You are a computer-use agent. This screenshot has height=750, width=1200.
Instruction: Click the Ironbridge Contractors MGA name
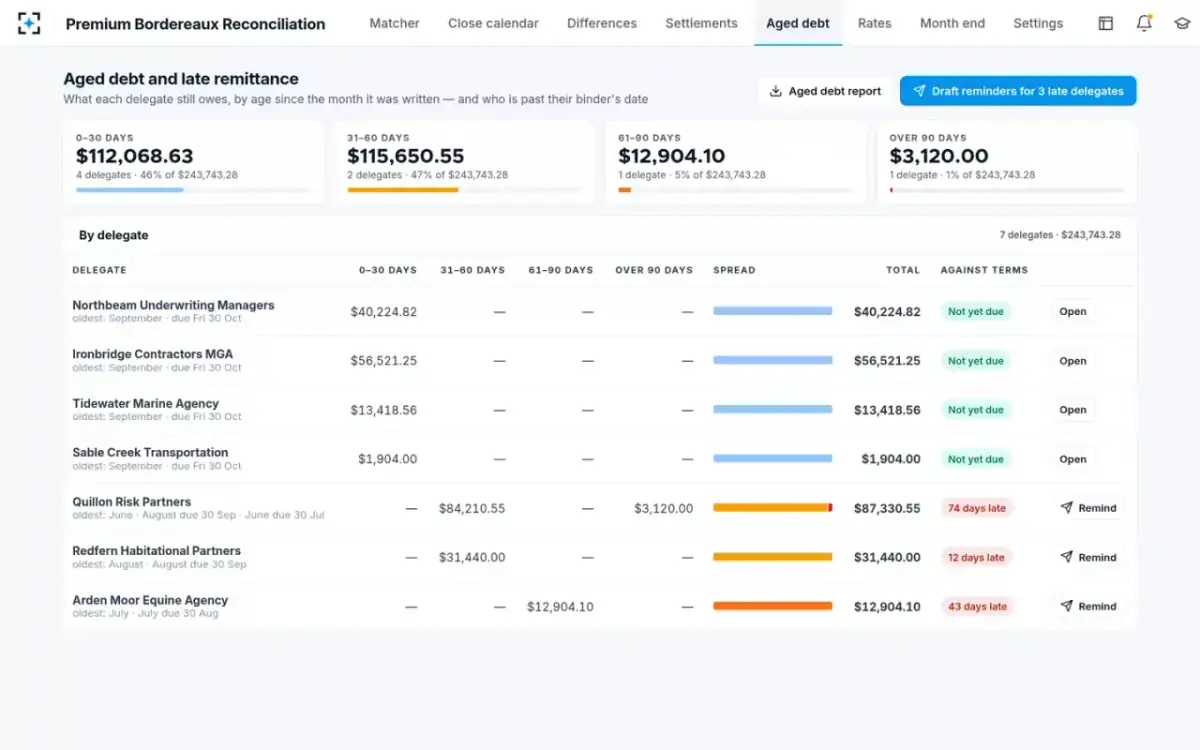click(x=153, y=354)
